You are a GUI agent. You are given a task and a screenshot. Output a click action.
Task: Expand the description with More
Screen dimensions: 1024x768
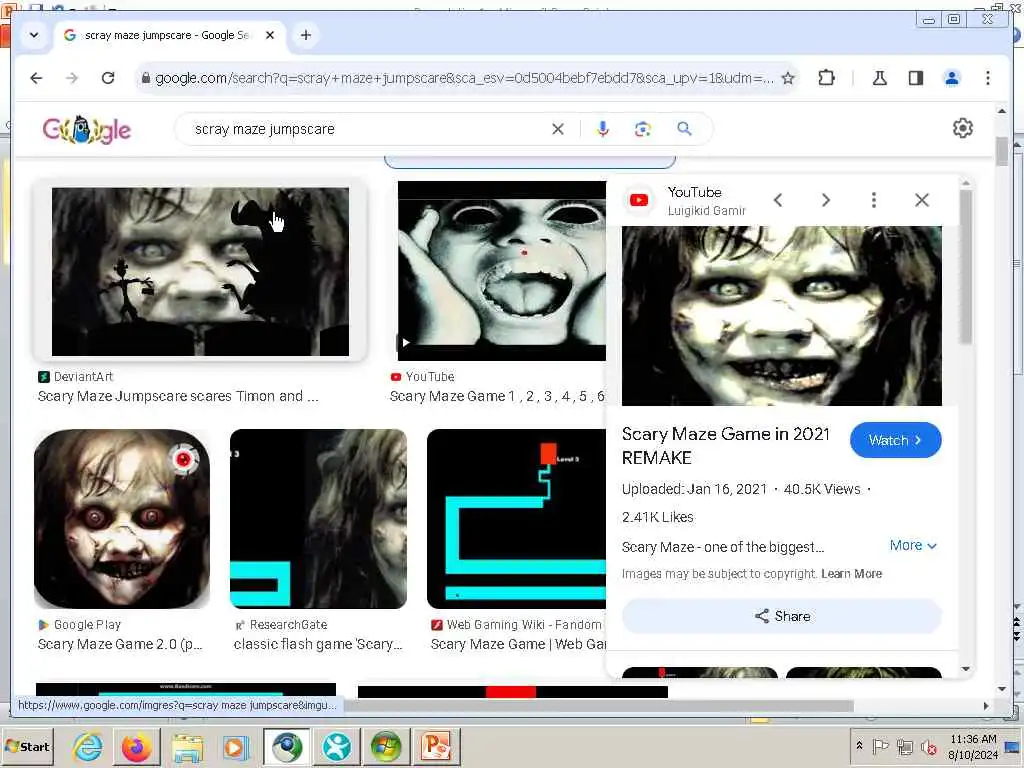913,545
